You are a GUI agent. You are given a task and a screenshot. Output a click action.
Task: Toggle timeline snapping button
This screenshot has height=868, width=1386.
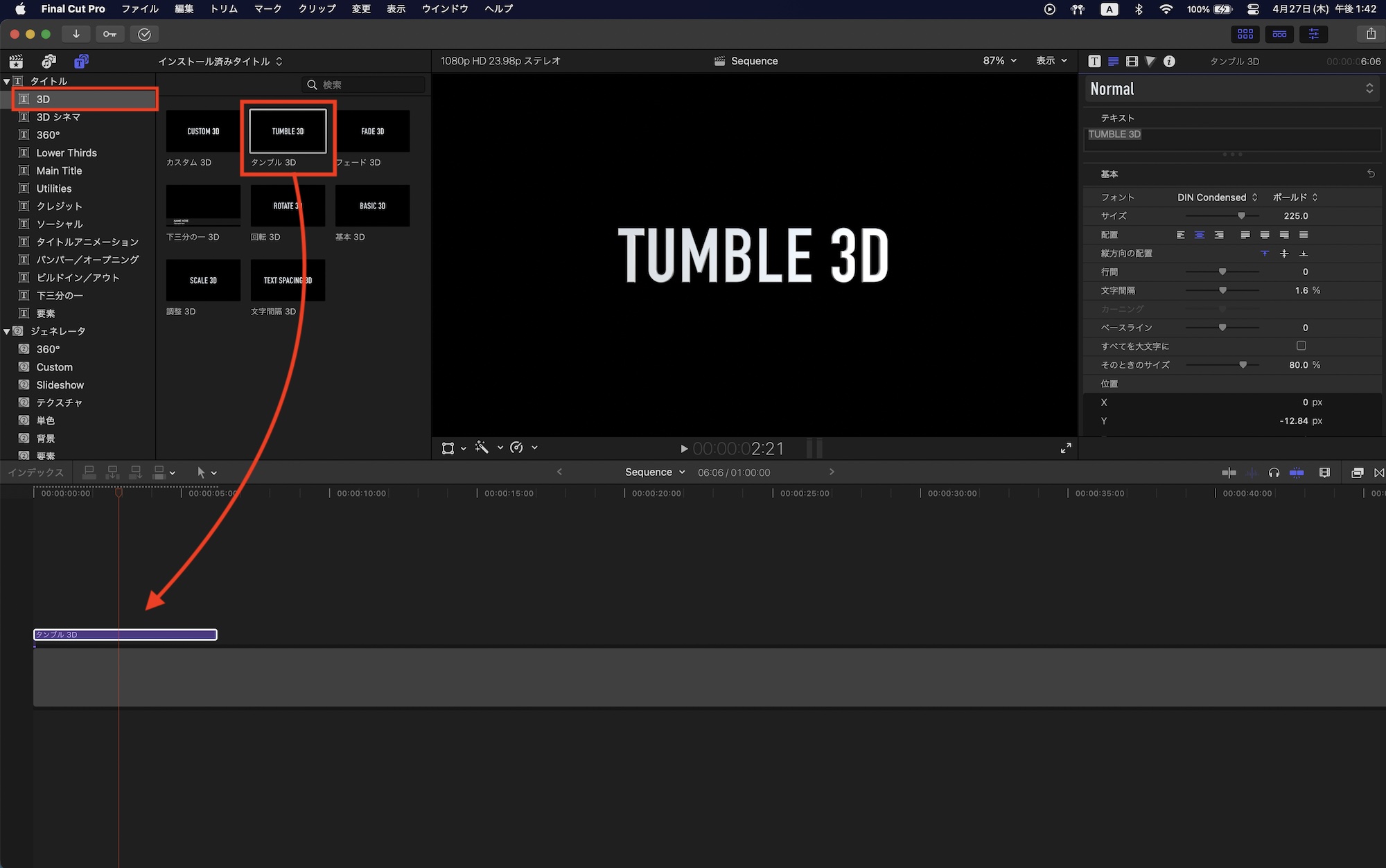(x=1297, y=472)
